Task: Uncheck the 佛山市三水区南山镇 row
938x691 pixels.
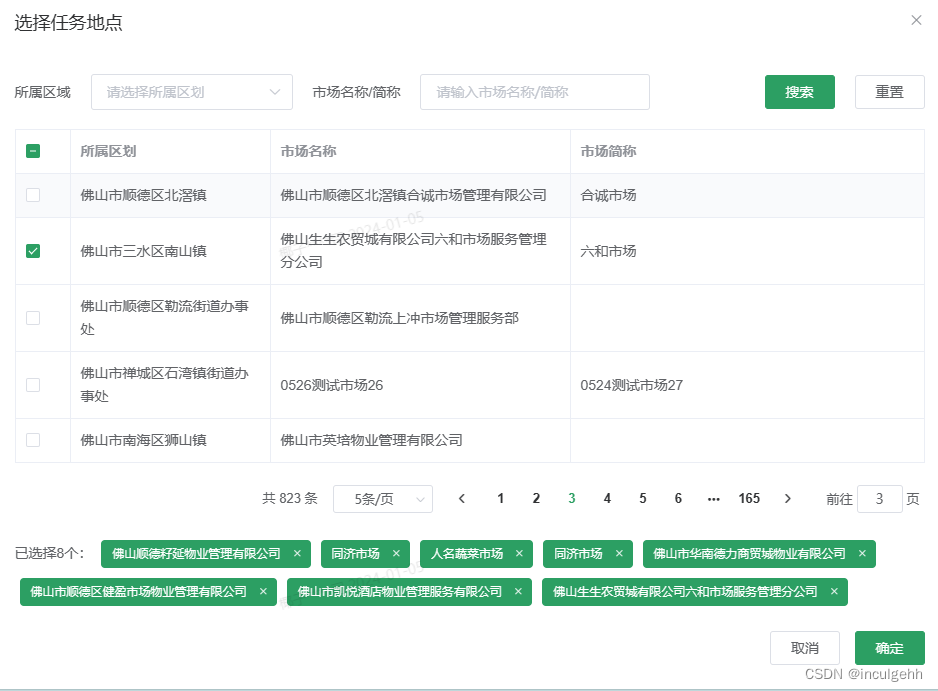Action: pyautogui.click(x=30, y=251)
